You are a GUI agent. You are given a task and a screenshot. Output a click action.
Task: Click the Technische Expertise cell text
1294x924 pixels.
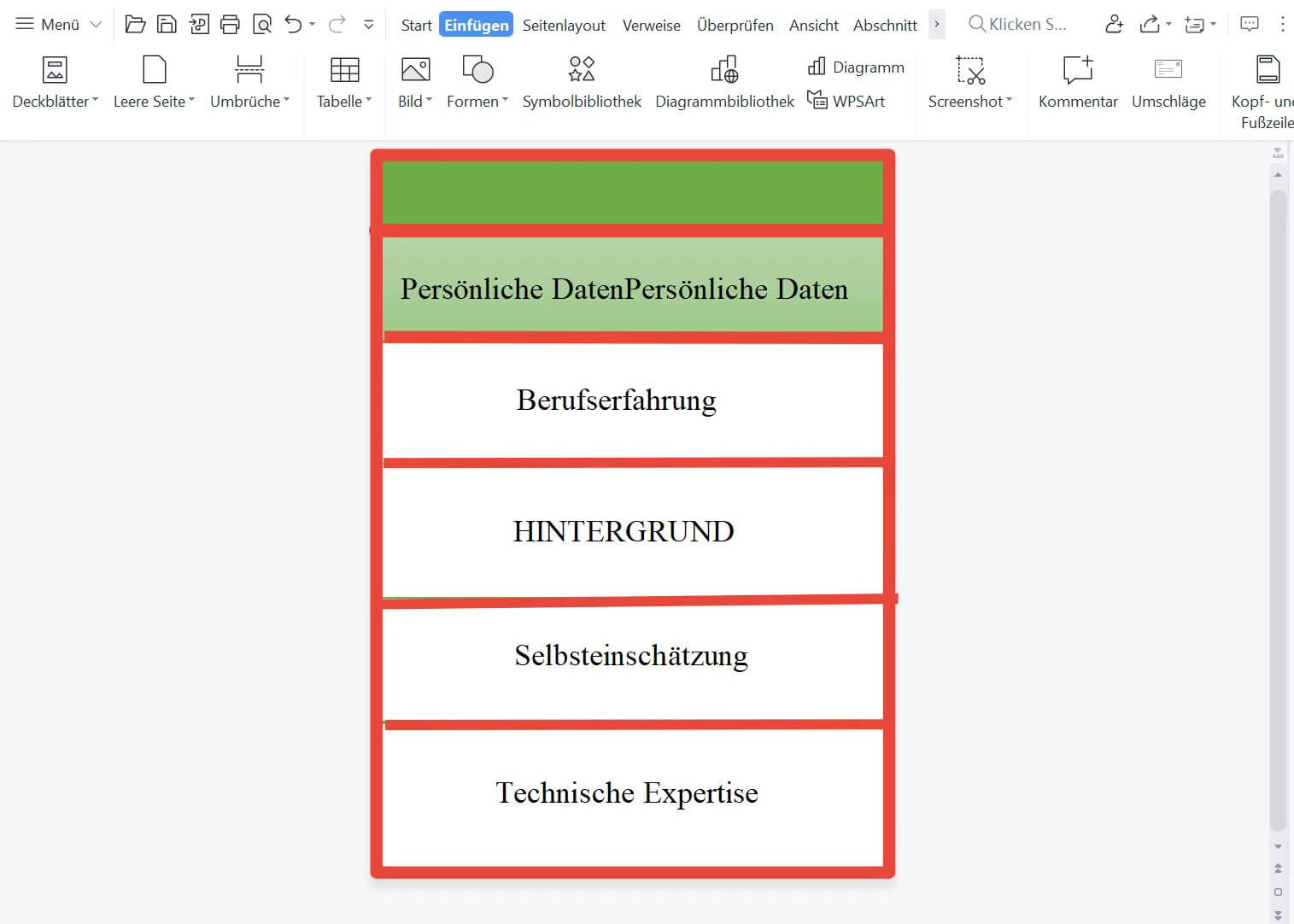click(x=627, y=792)
